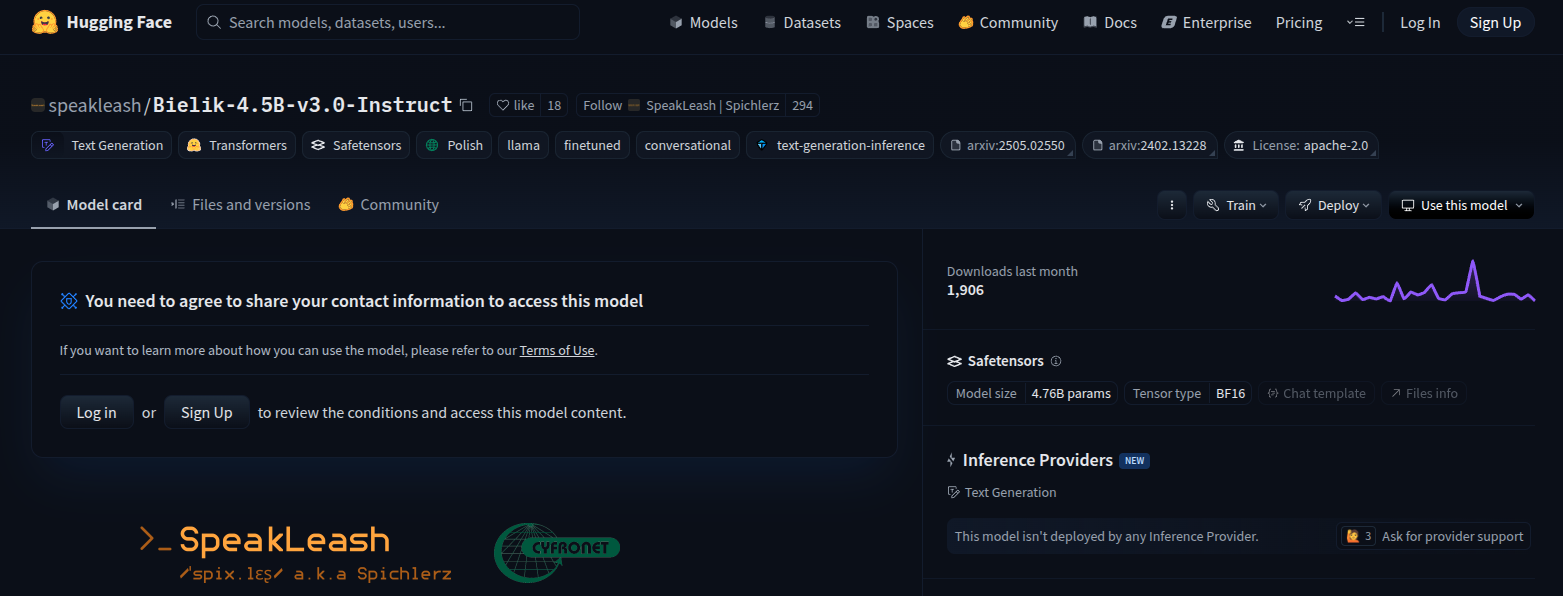Open the Use this model dropdown
The height and width of the screenshot is (596, 1563).
pyautogui.click(x=1461, y=205)
